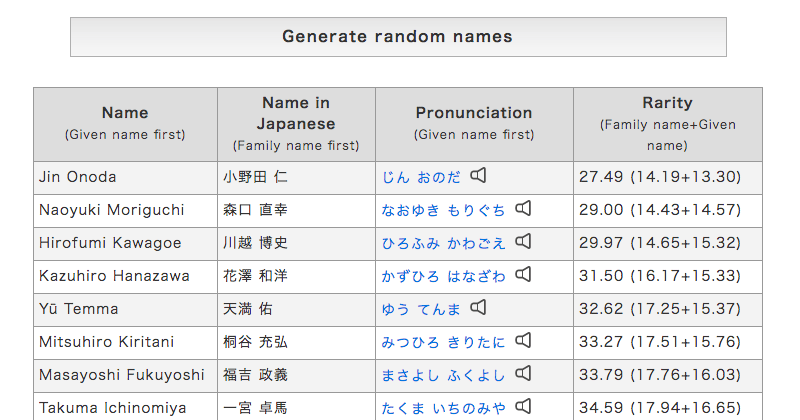Image resolution: width=800 pixels, height=420 pixels.
Task: Open the たくま いちのみや pronunciation link
Action: (443, 408)
